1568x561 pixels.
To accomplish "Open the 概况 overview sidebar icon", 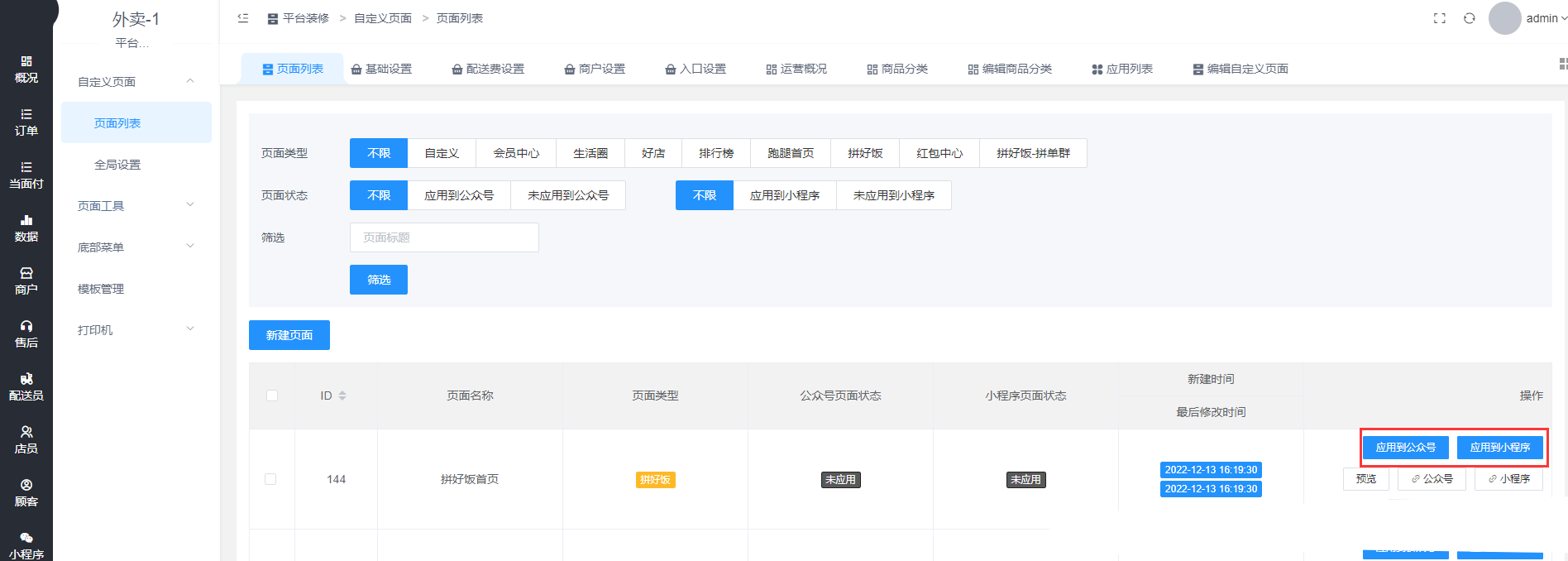I will pos(26,69).
